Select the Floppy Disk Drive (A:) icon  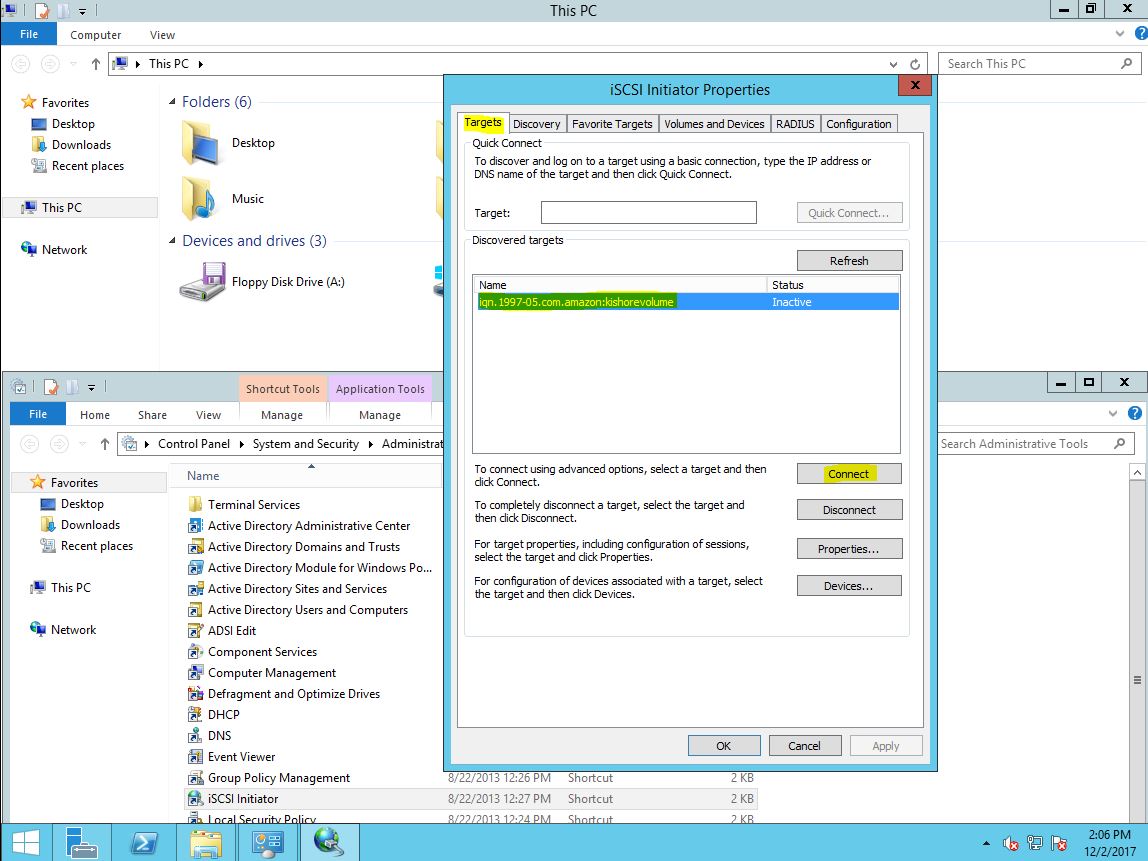pos(203,282)
